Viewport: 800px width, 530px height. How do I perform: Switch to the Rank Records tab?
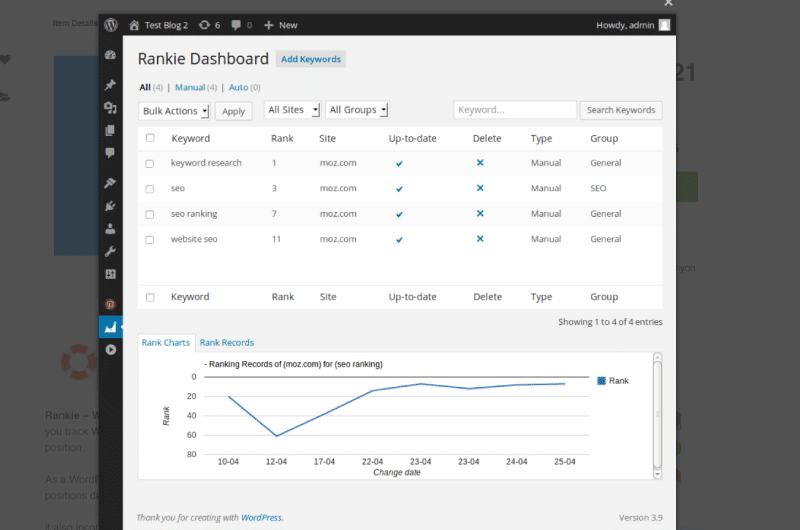(227, 343)
